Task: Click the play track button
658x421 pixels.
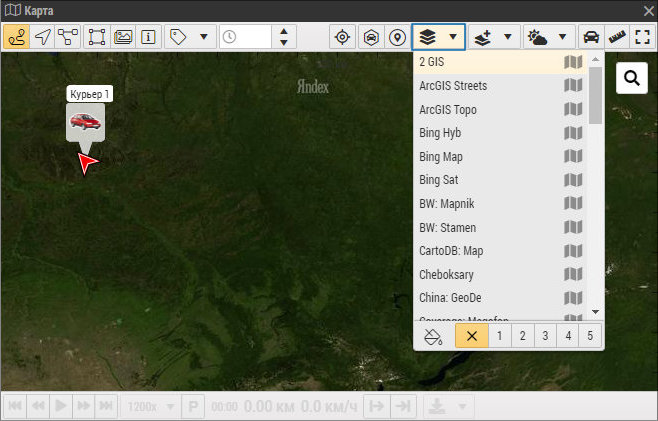Action: [x=61, y=406]
